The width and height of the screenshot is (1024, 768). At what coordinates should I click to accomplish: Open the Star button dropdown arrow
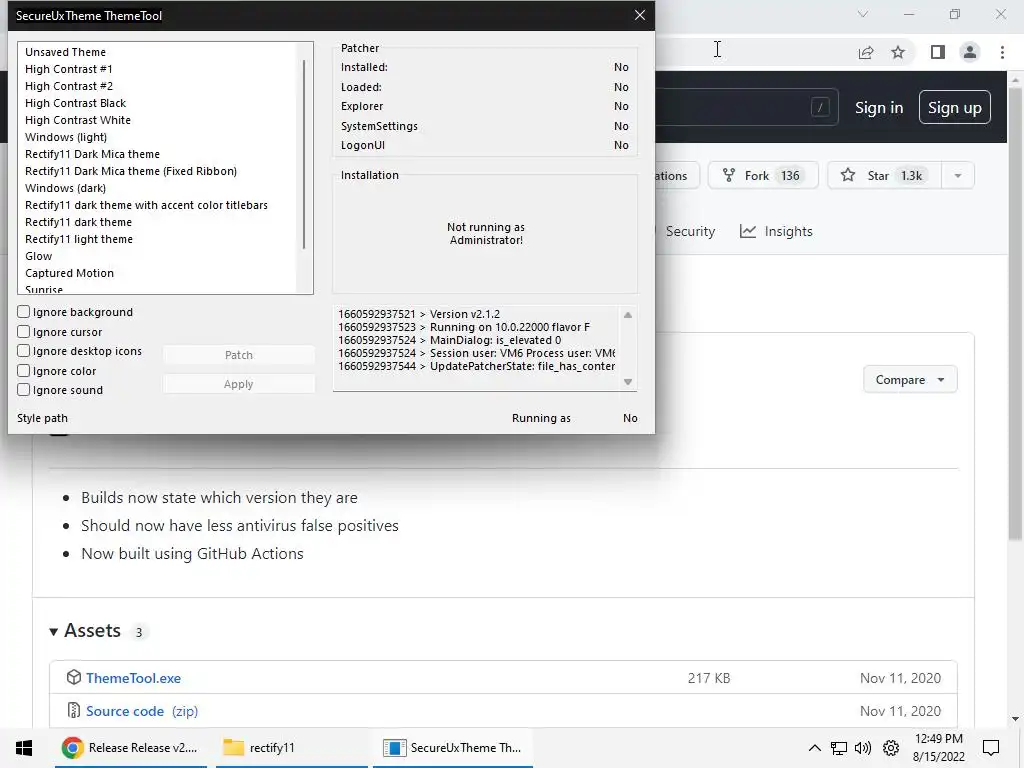click(958, 176)
